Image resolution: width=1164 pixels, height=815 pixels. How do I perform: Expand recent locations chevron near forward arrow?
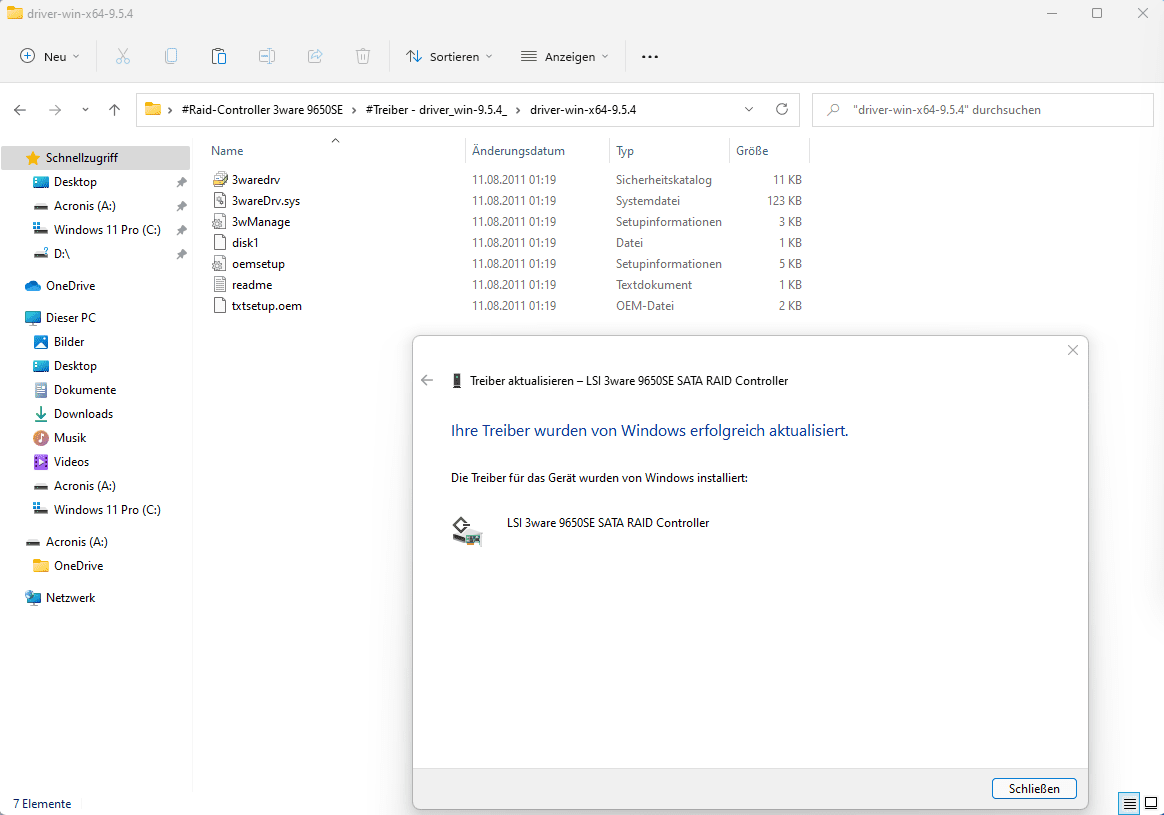(x=85, y=110)
